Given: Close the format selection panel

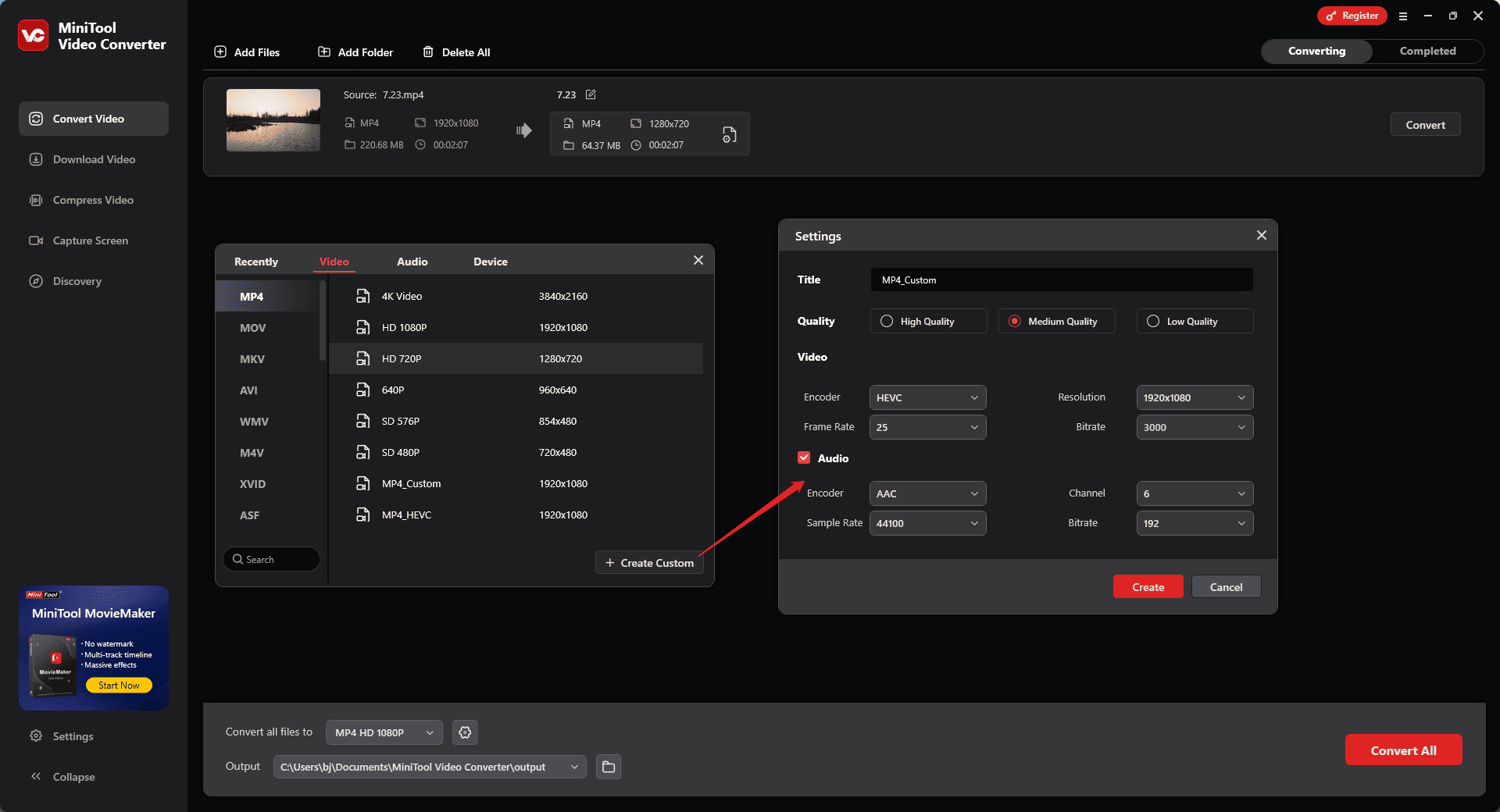Looking at the screenshot, I should tap(698, 260).
